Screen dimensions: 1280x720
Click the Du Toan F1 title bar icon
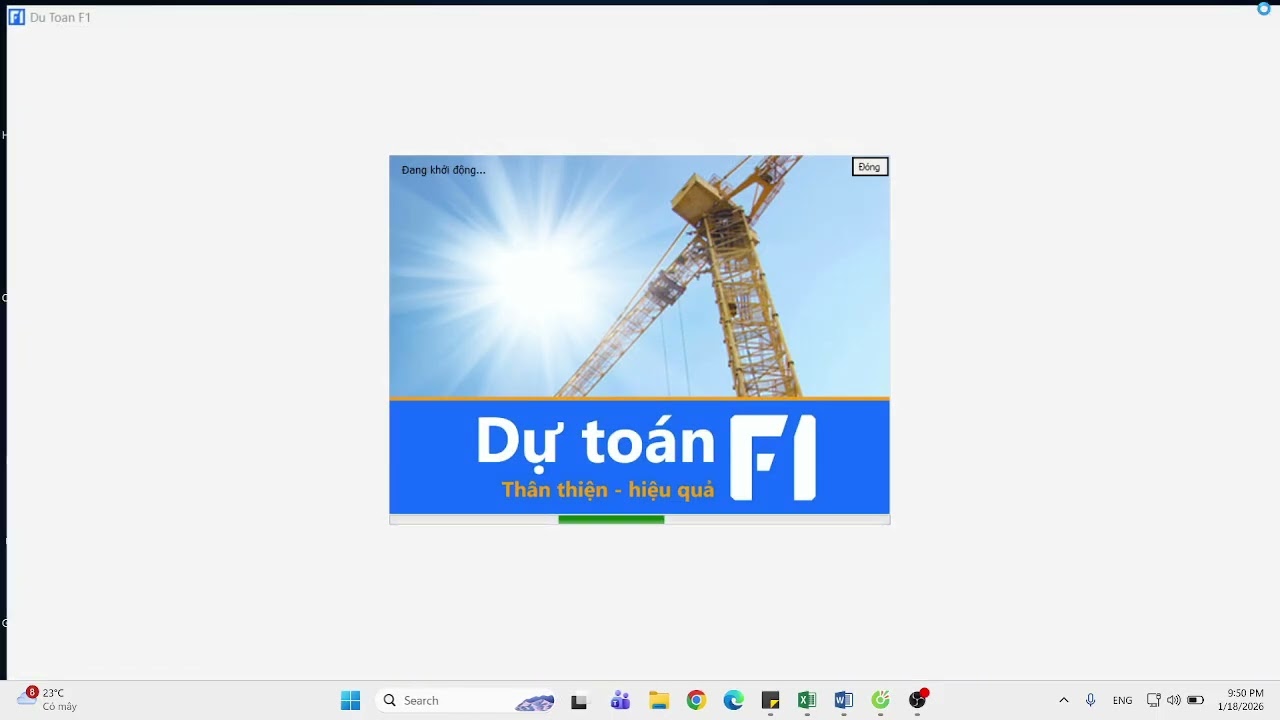(x=16, y=17)
